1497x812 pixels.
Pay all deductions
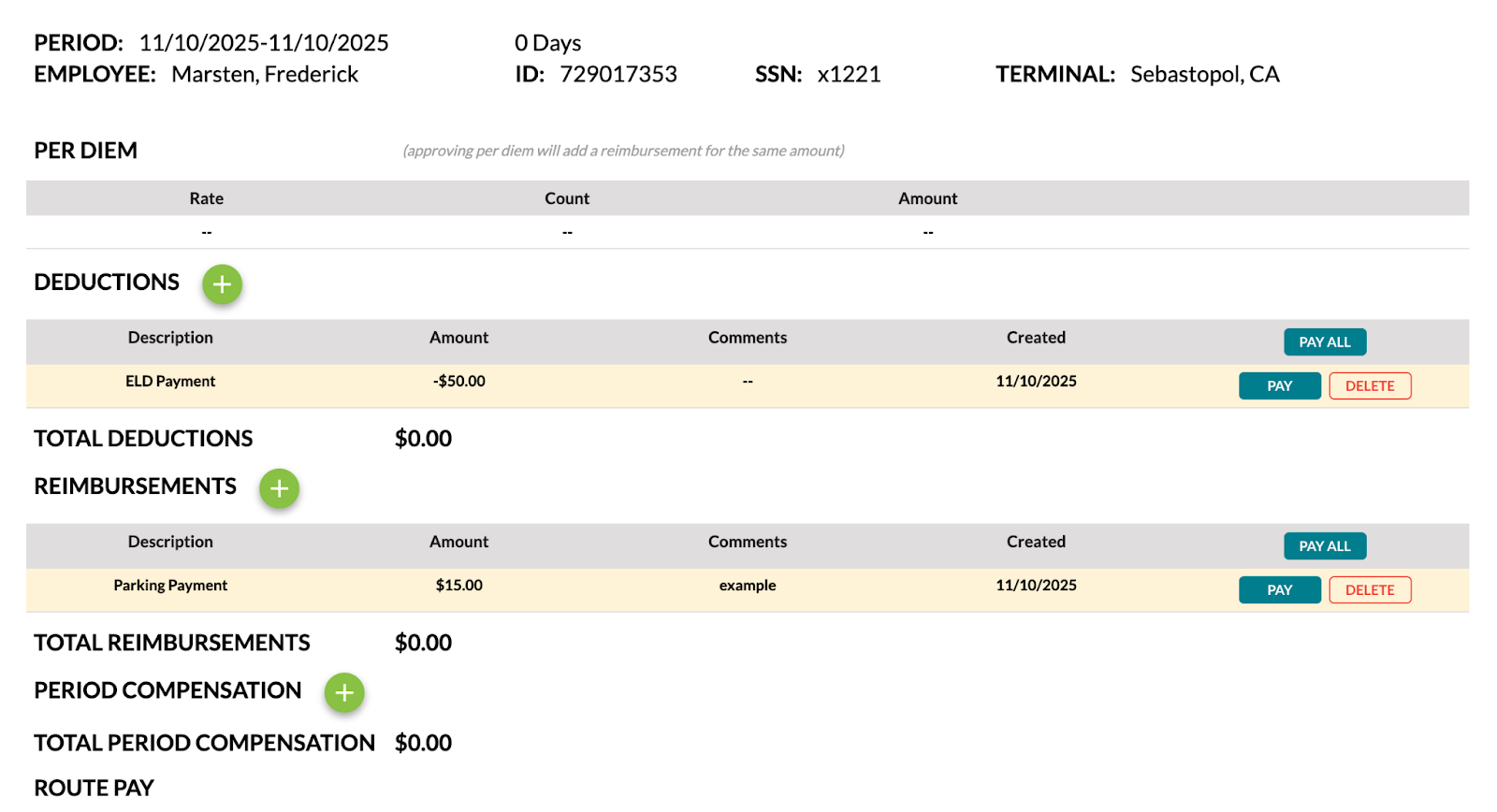1325,342
